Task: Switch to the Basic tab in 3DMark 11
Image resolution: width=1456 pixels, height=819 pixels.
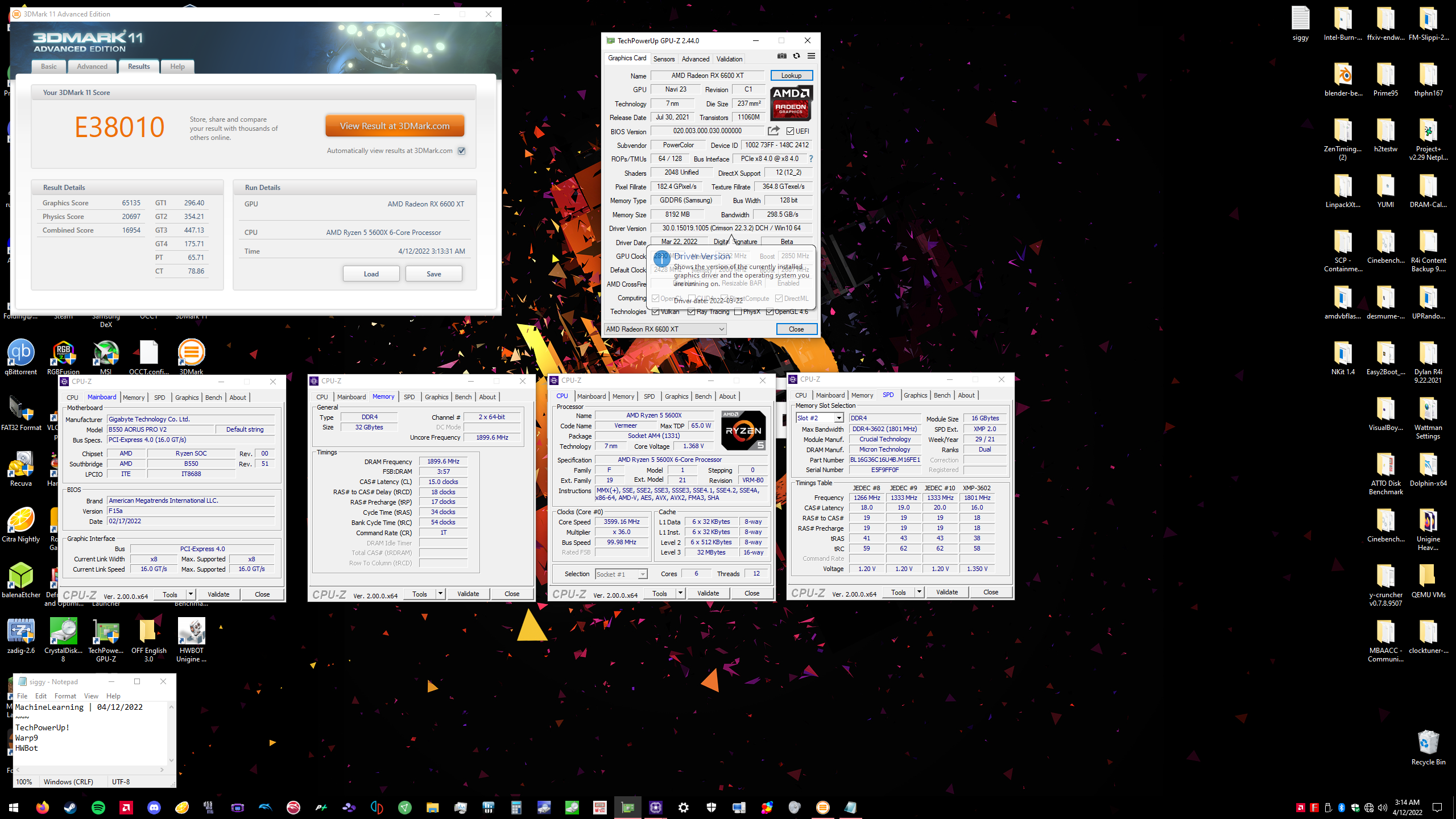Action: [x=48, y=66]
